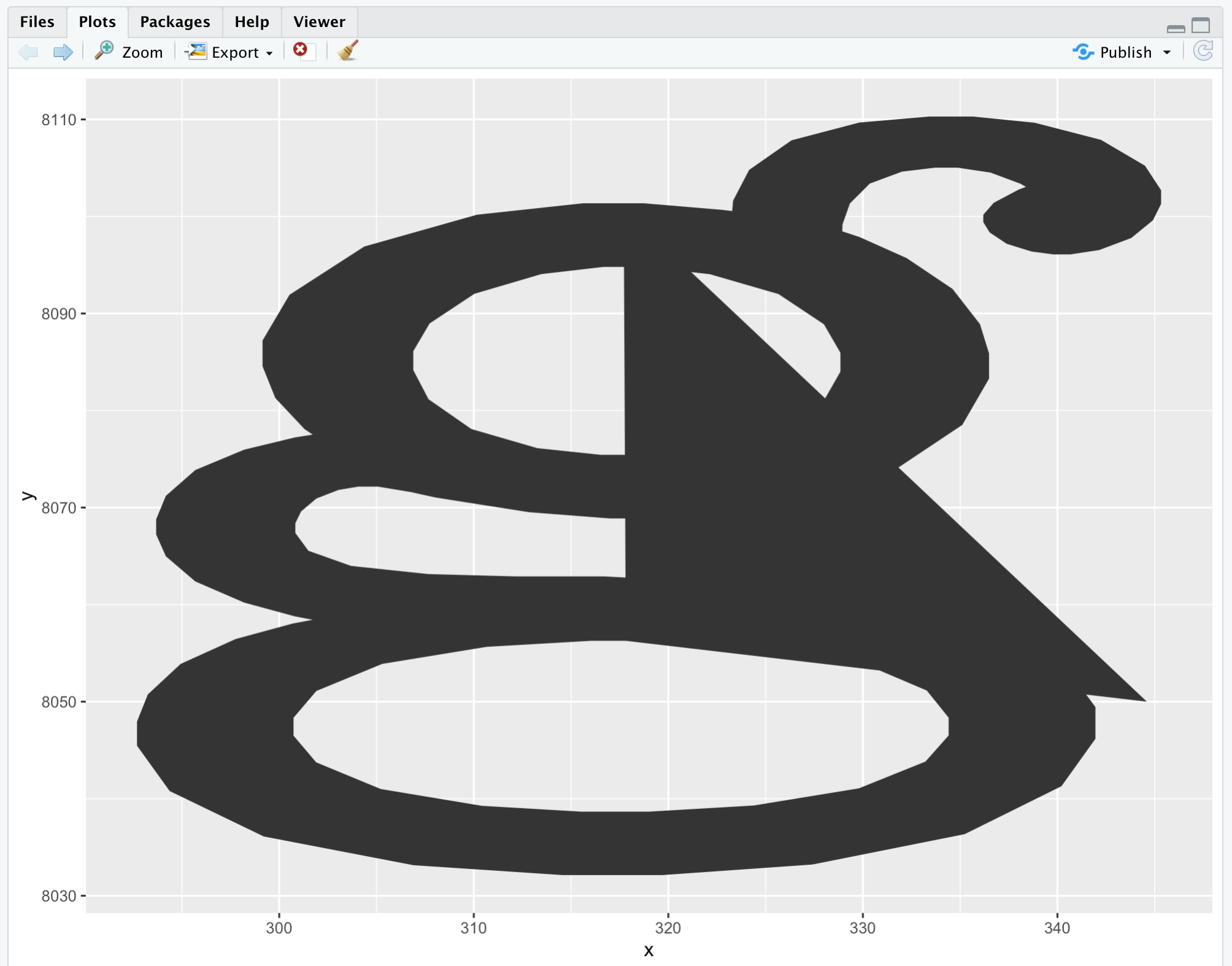Go to the next plot arrow
The image size is (1232, 966).
point(63,52)
